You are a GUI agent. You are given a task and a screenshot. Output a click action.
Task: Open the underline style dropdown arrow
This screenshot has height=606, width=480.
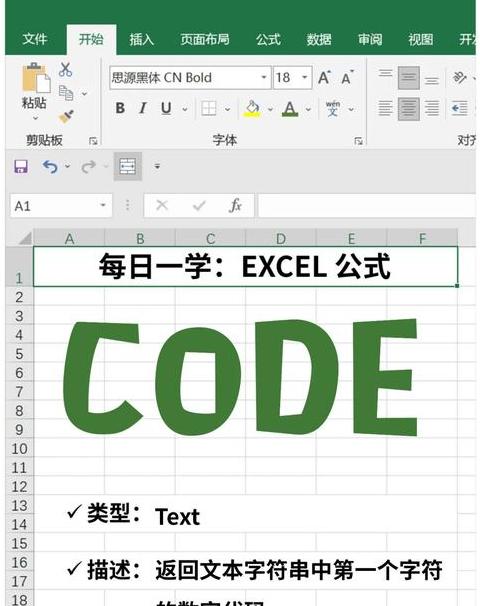[185, 109]
